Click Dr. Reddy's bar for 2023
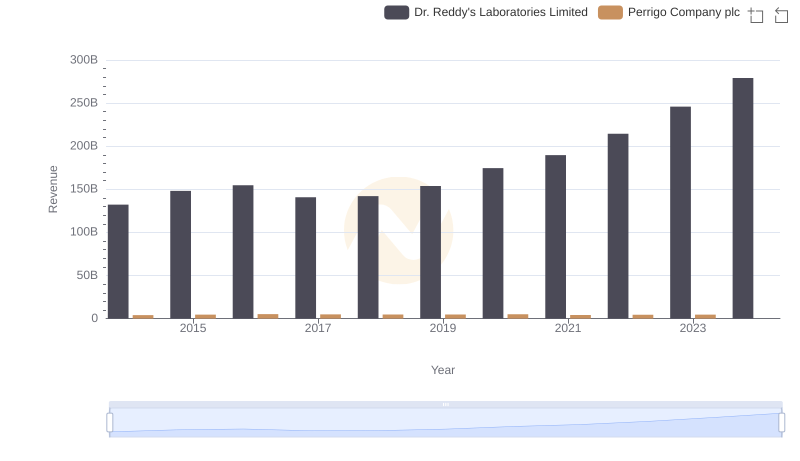The width and height of the screenshot is (800, 461). pyautogui.click(x=681, y=213)
